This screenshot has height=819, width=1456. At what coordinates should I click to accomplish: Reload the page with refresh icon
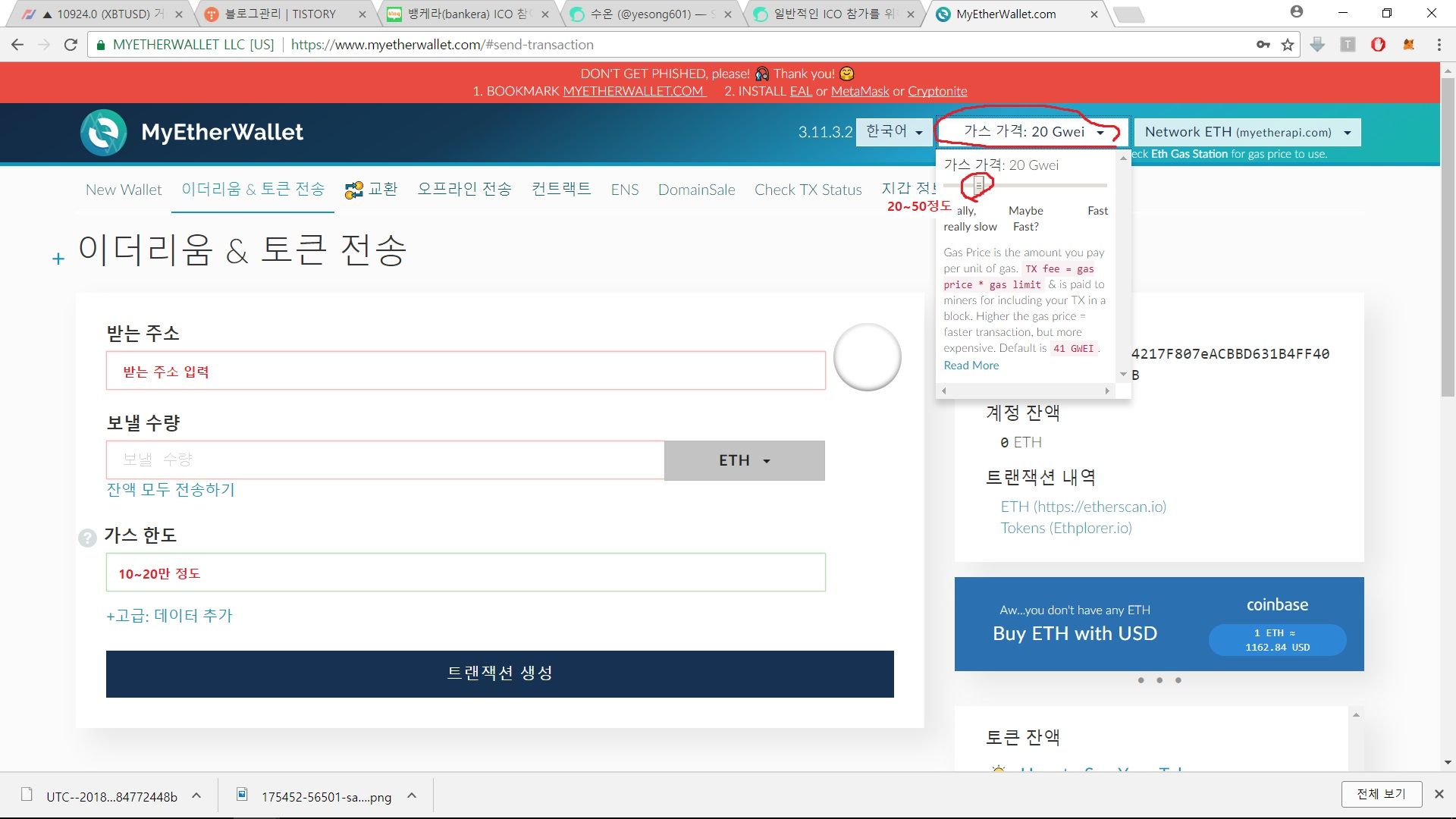click(x=71, y=45)
